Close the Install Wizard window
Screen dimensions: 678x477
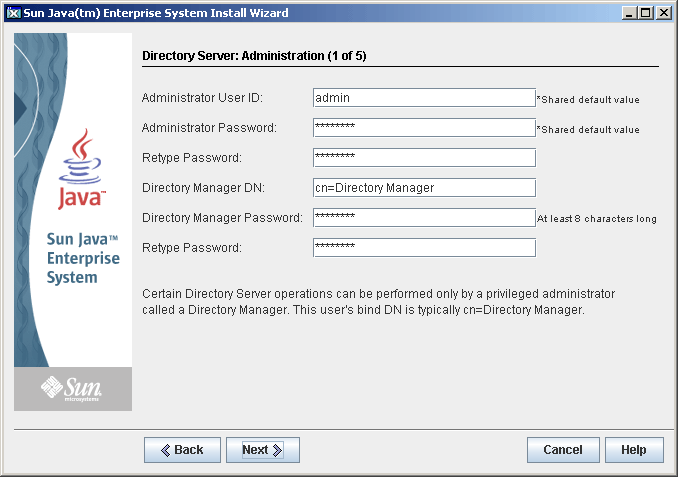(663, 13)
